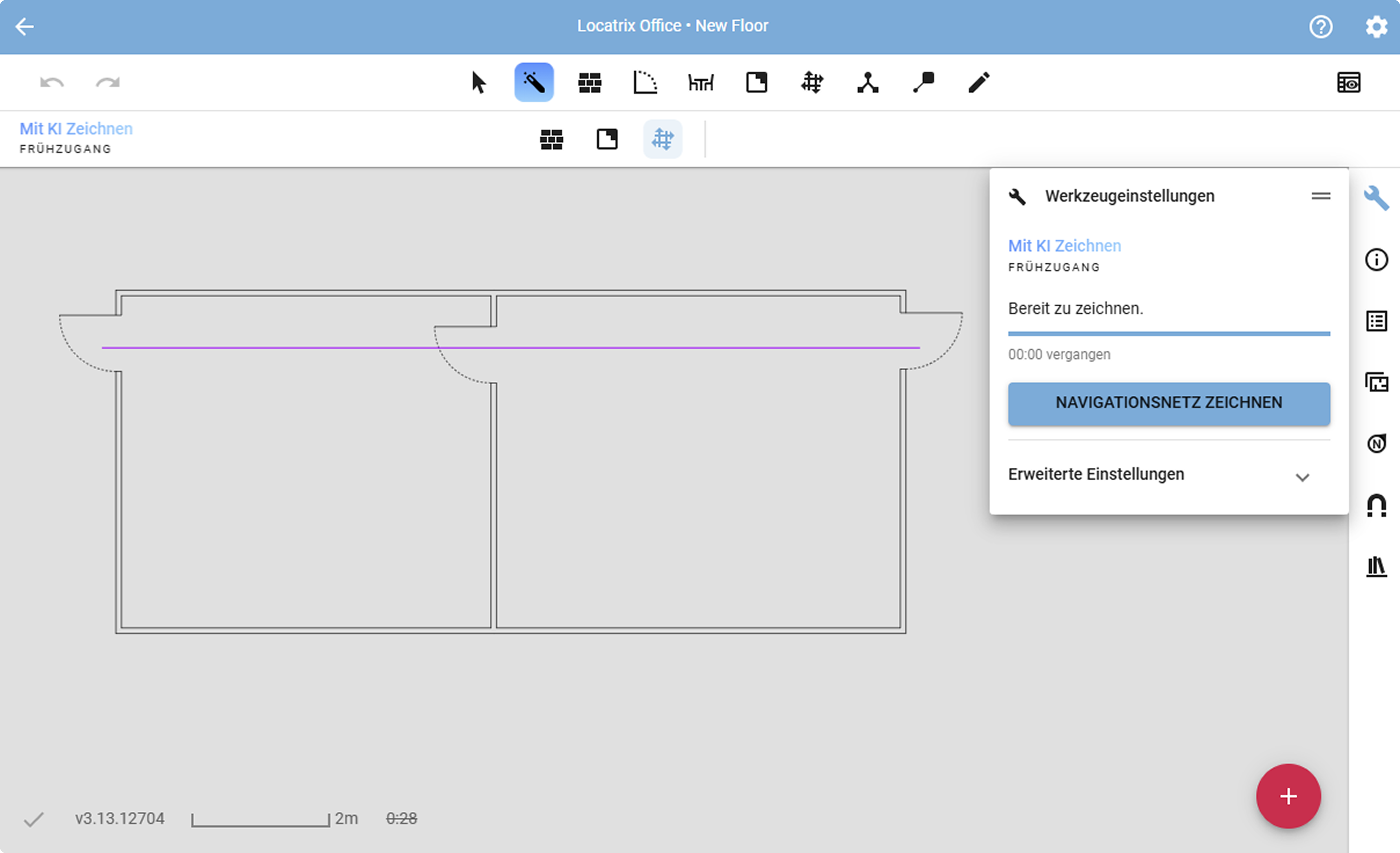Select the furniture table-and-chair tool
The height and width of the screenshot is (853, 1400).
pyautogui.click(x=701, y=83)
